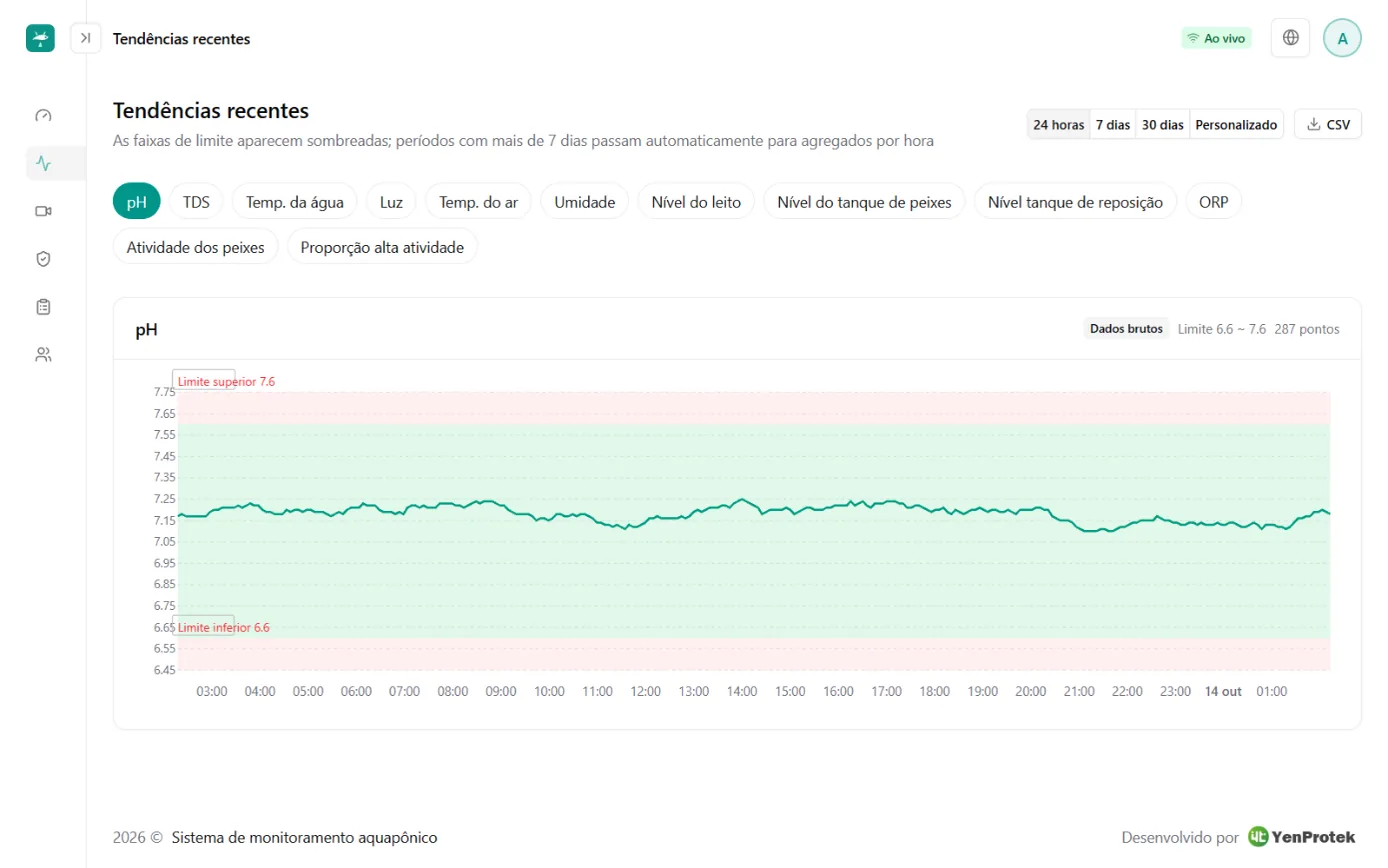The image size is (1388, 868).
Task: View the 'Nível do leito' metric
Action: [696, 201]
